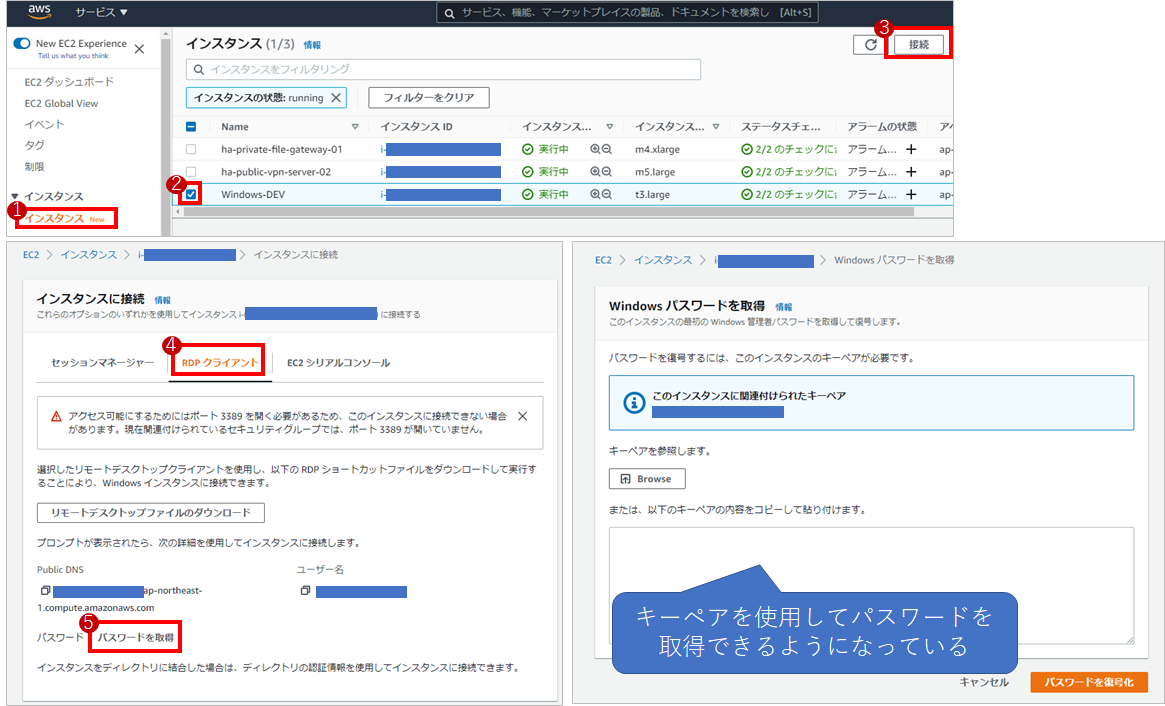Zoom out on Windows-DEV state
1165x706 pixels.
click(607, 194)
